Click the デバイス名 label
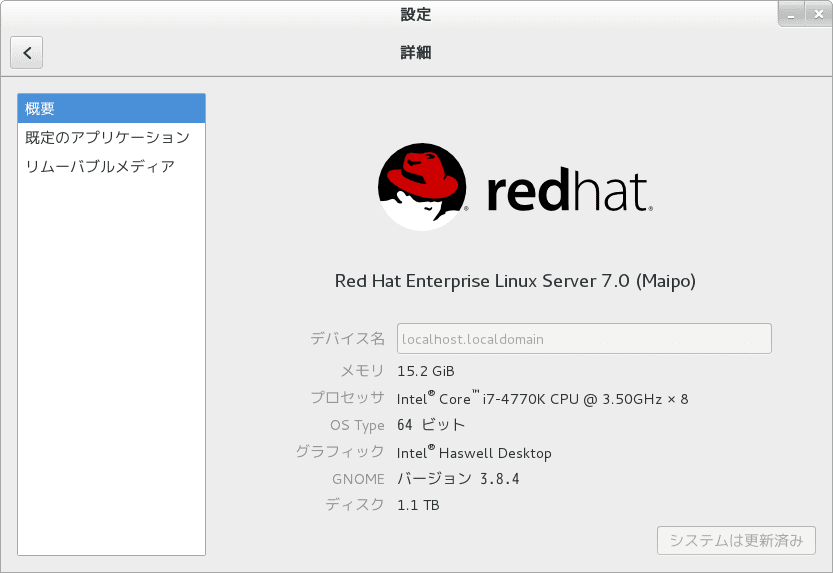This screenshot has width=833, height=573. 347,338
